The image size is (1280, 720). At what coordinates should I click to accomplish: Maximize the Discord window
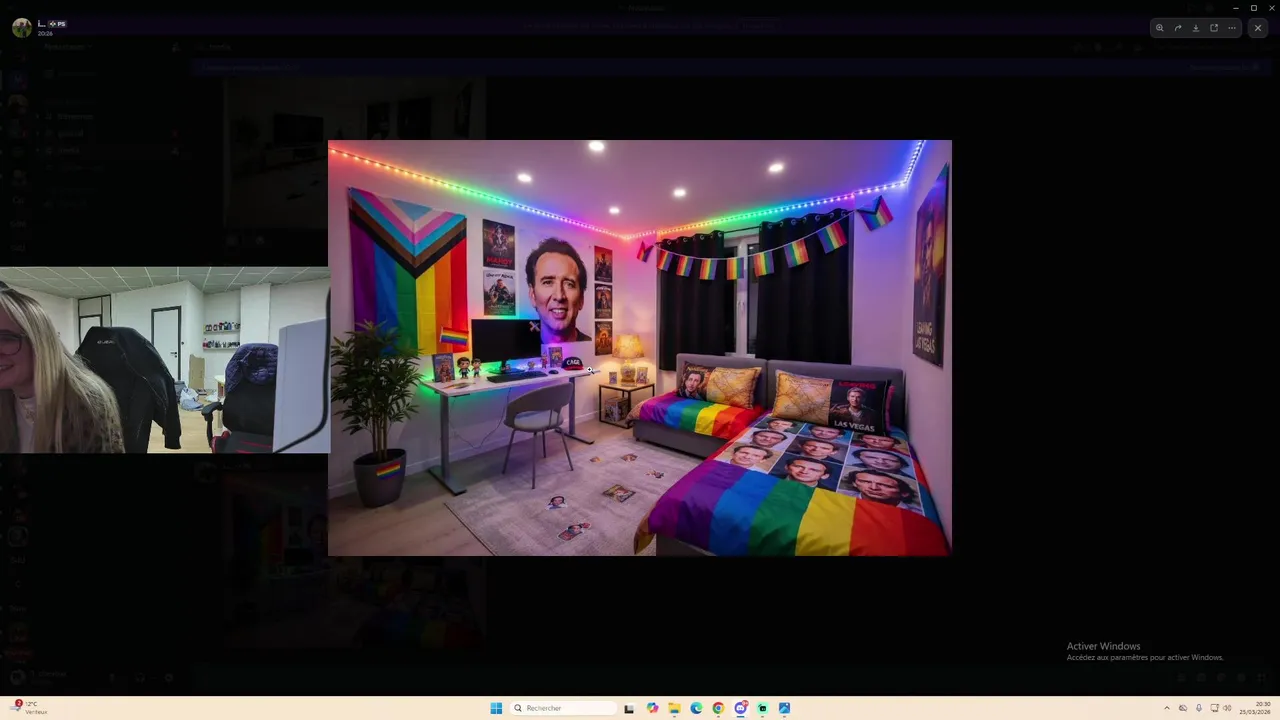tap(1254, 8)
